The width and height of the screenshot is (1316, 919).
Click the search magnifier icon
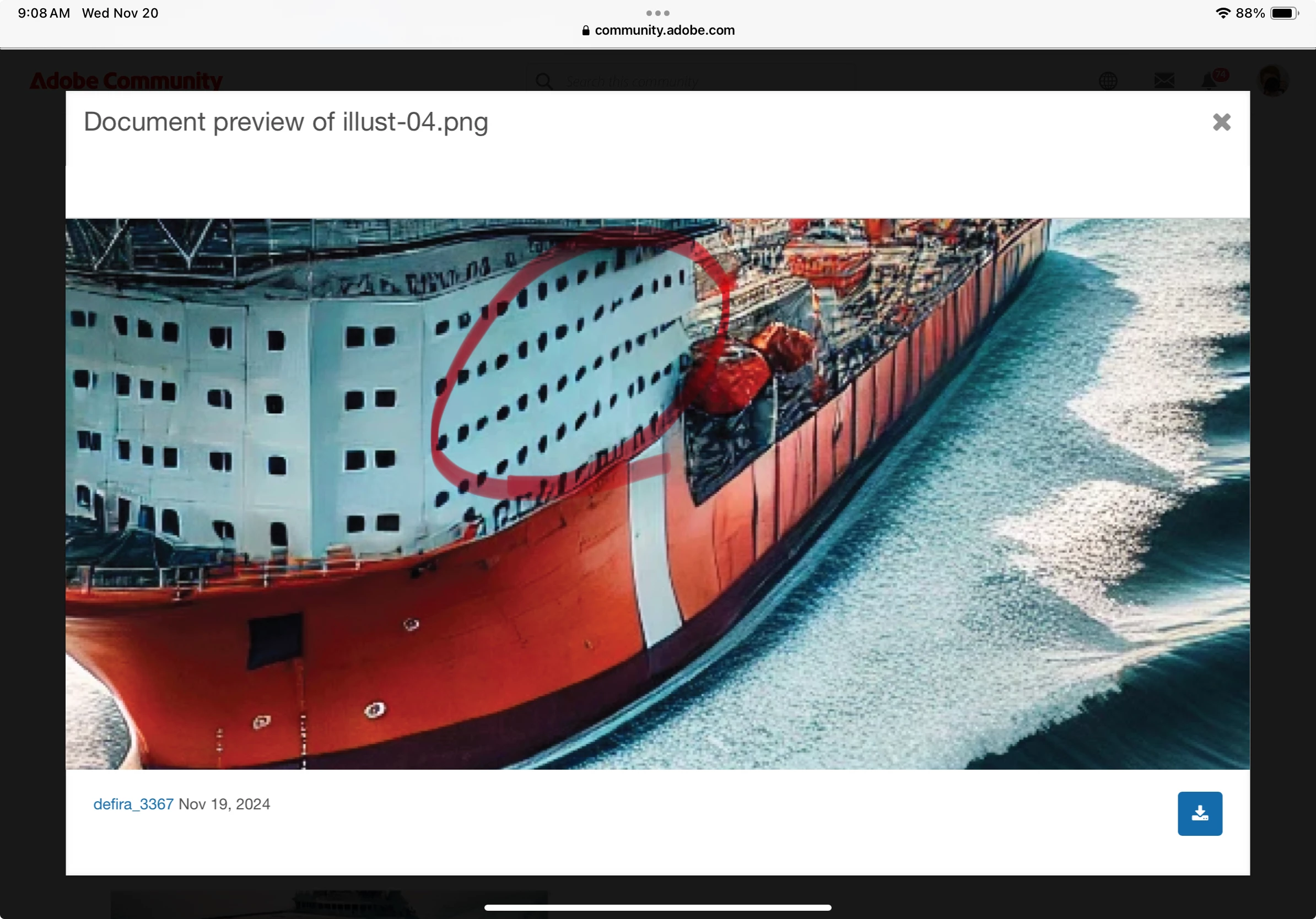pyautogui.click(x=544, y=82)
